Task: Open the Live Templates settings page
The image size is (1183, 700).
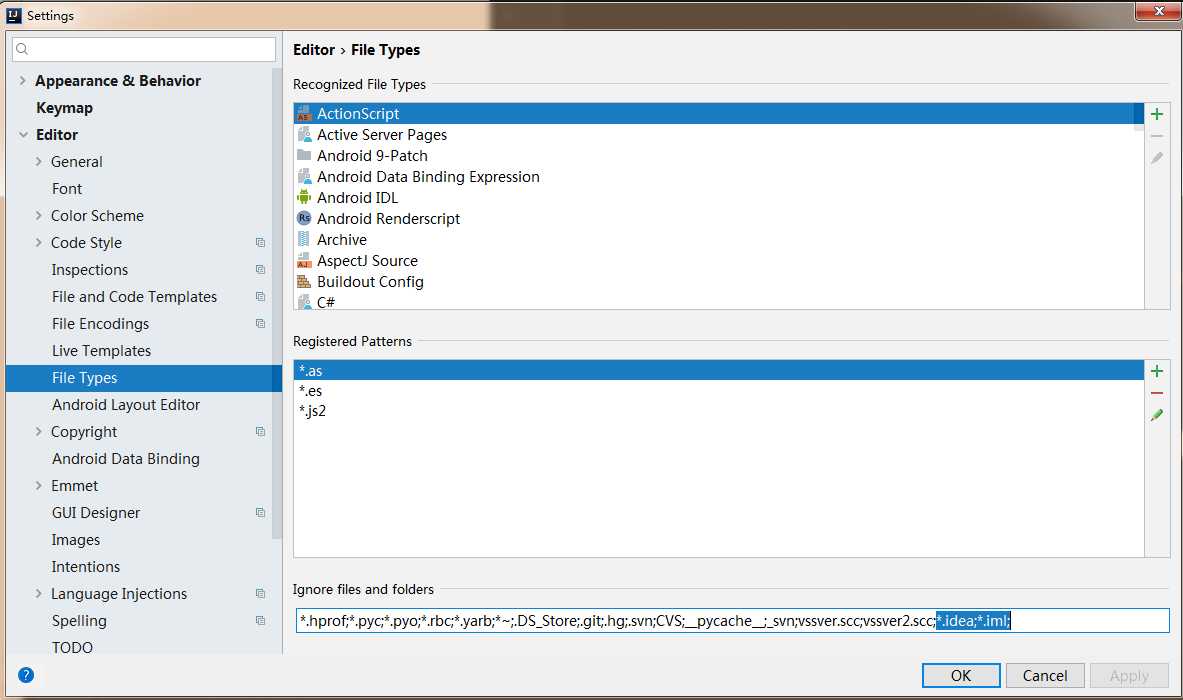Action: pos(101,351)
